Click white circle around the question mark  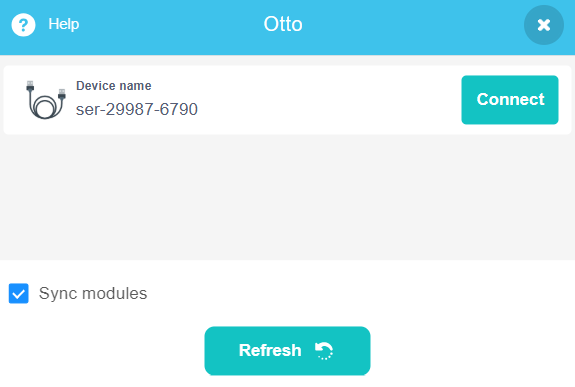tap(23, 25)
